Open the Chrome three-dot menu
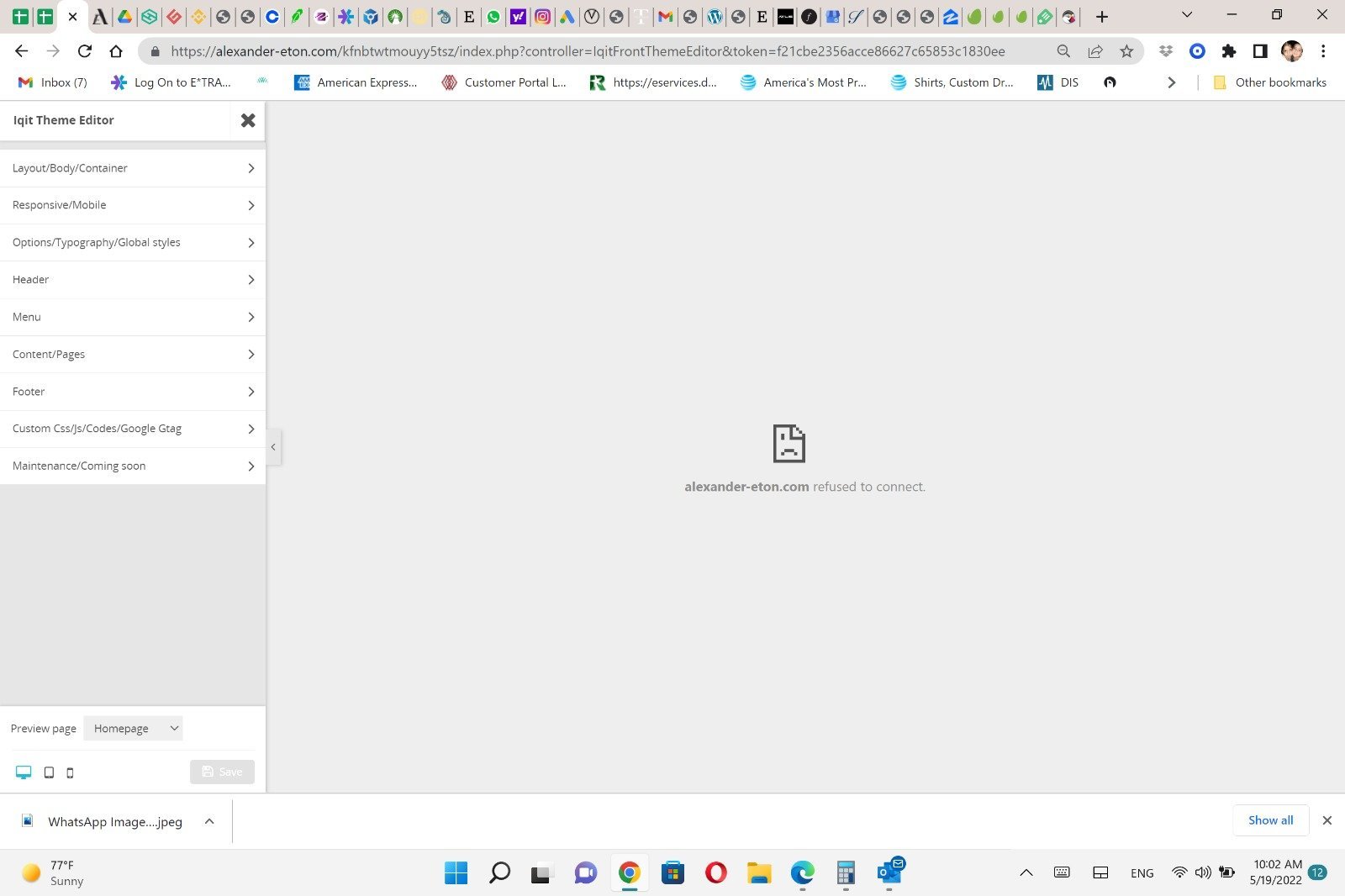Screen dimensions: 1345x896 [x=1323, y=51]
